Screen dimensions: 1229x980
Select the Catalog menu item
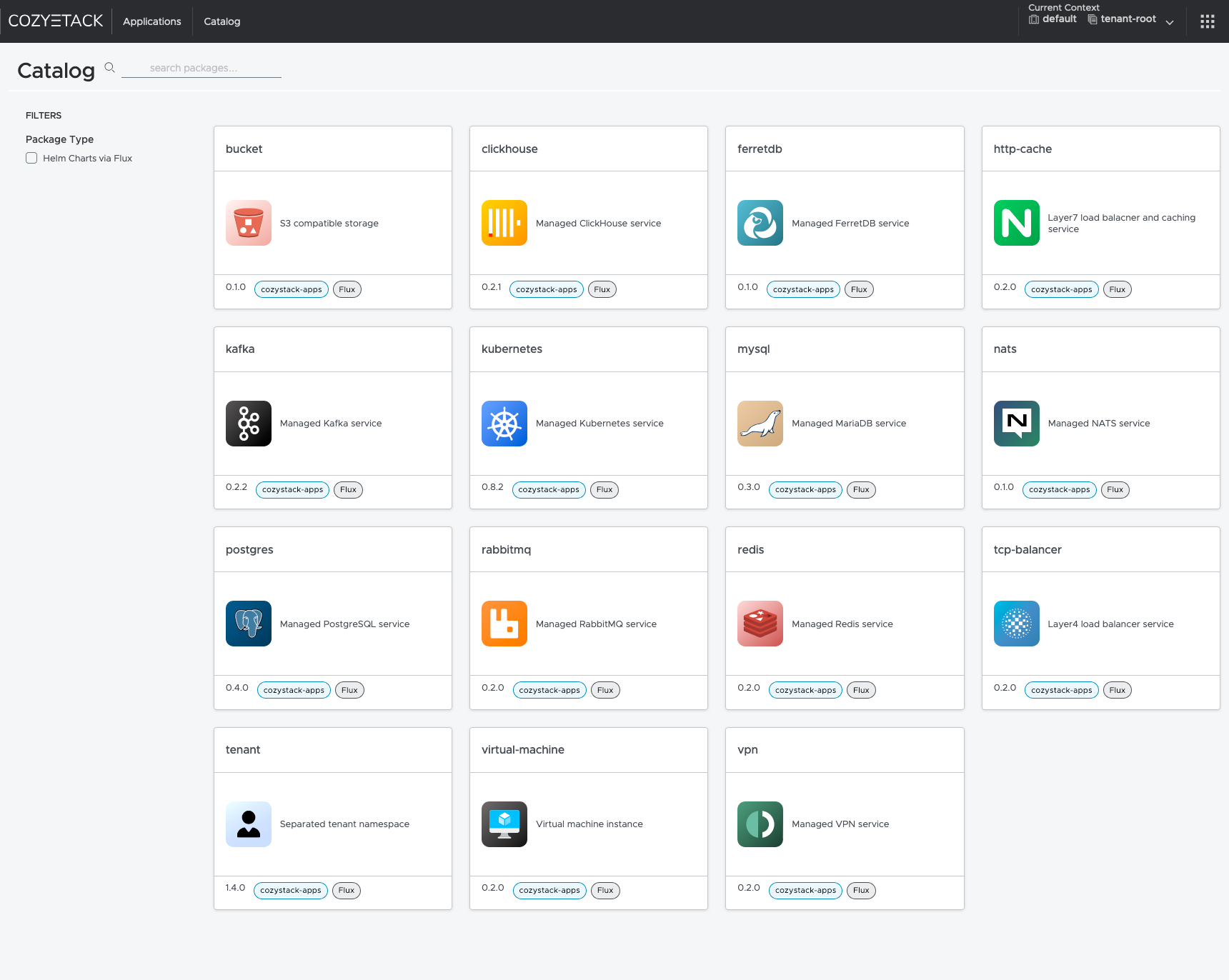(222, 21)
